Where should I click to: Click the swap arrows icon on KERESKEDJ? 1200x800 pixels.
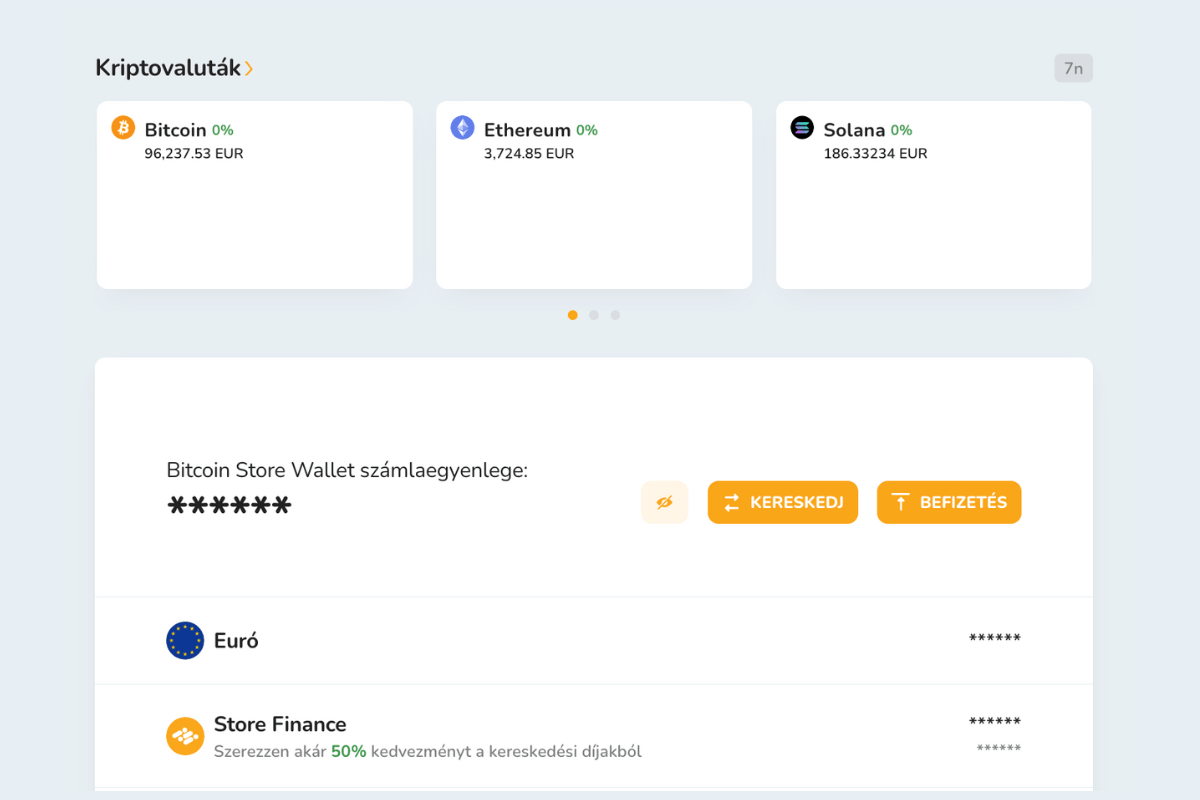click(x=732, y=502)
